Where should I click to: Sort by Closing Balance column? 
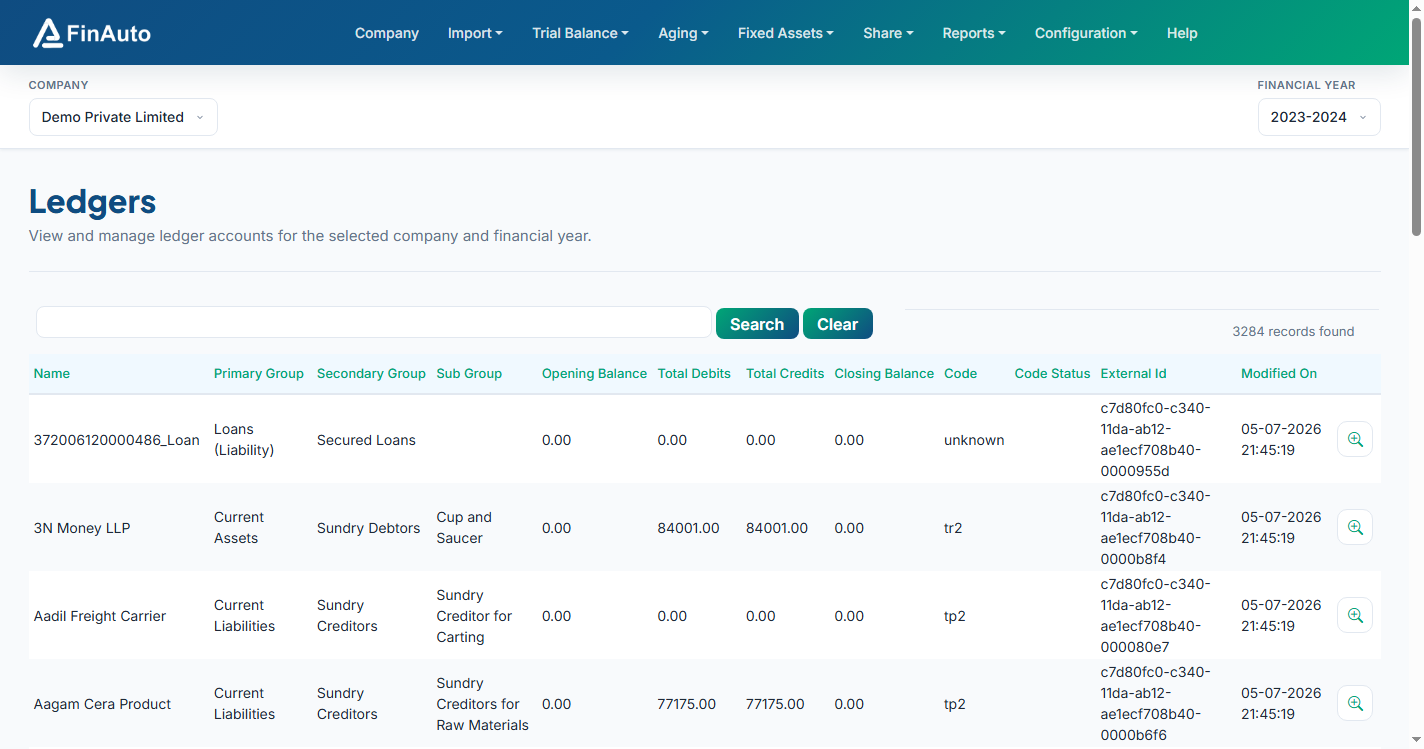coord(884,373)
